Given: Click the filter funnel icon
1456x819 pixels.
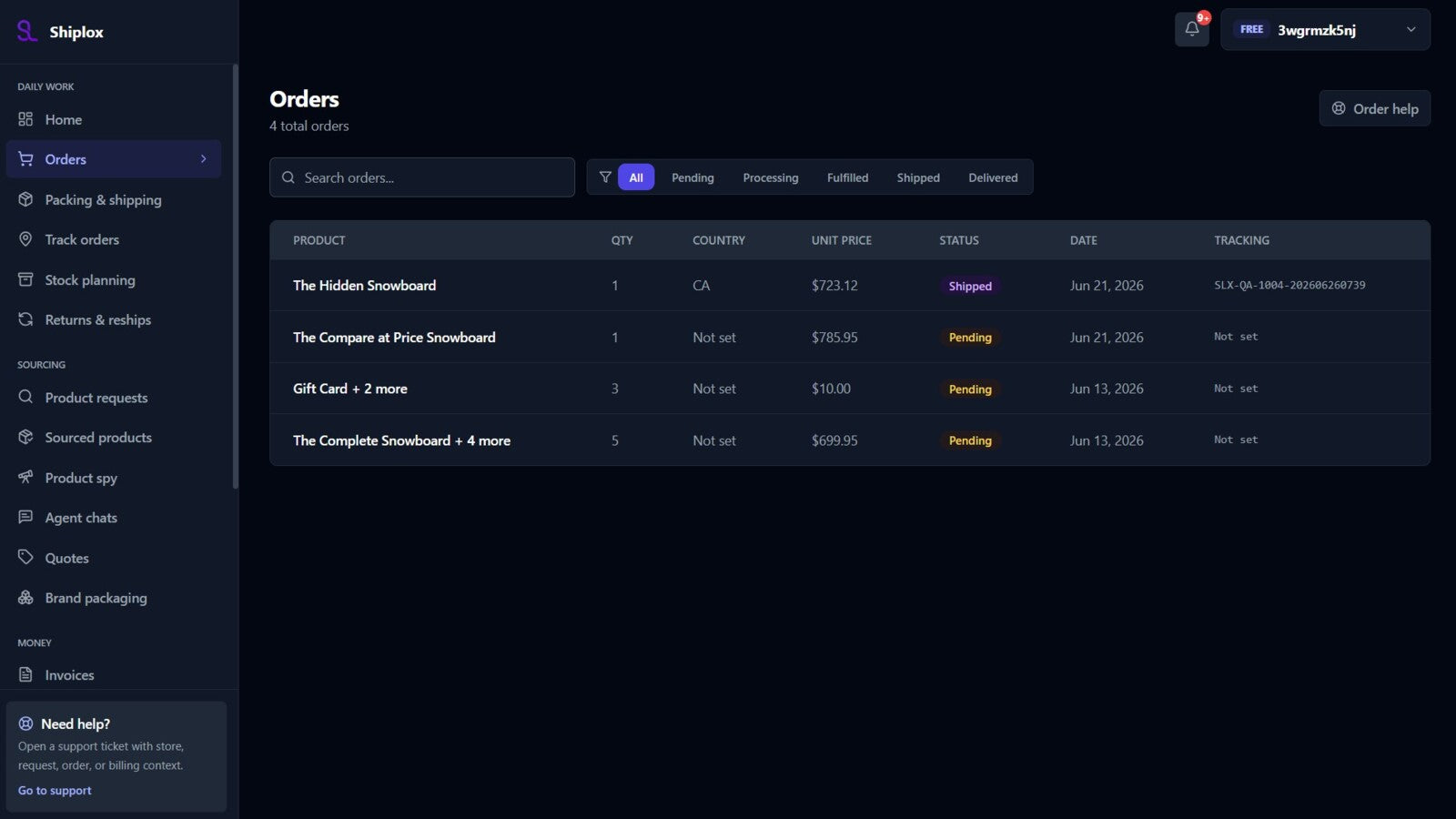Looking at the screenshot, I should pyautogui.click(x=605, y=177).
